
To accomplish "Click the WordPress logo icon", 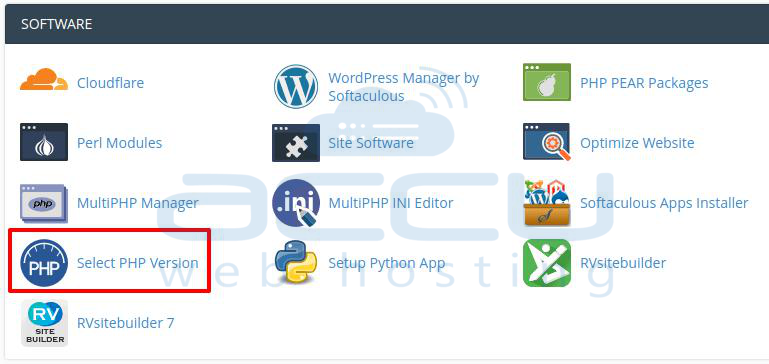I will 296,86.
